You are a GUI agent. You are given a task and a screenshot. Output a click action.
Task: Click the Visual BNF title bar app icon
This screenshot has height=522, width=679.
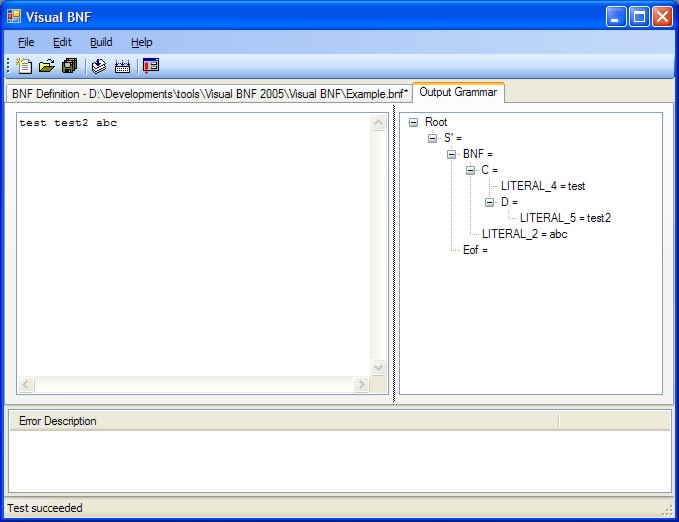click(x=14, y=16)
